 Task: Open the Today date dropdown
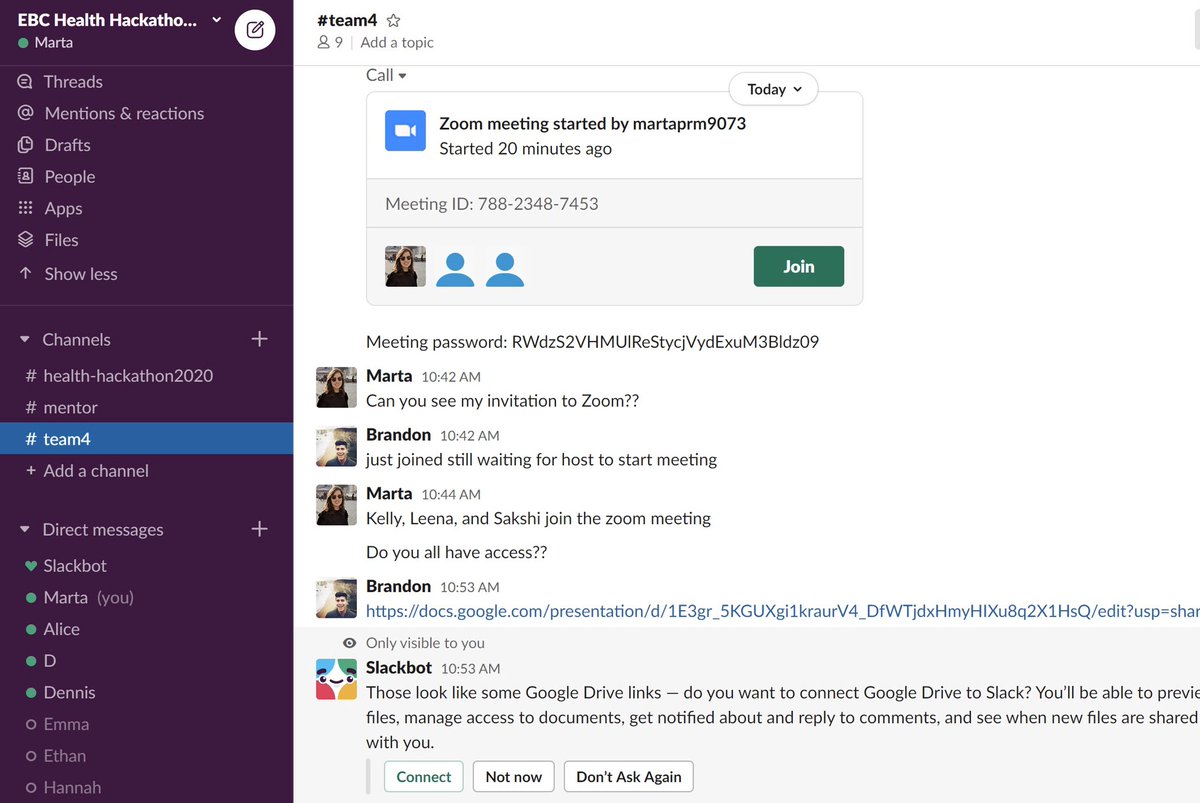click(774, 89)
